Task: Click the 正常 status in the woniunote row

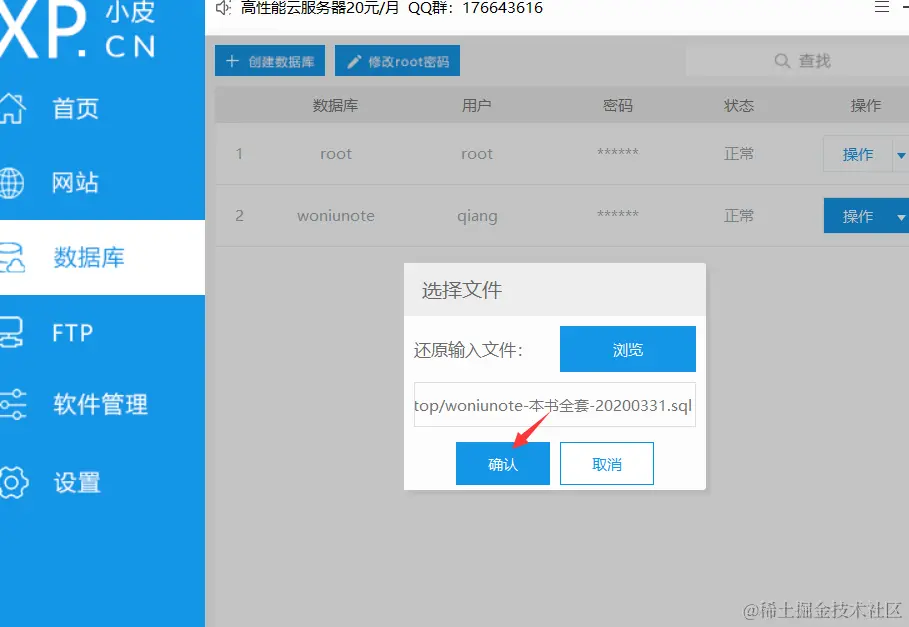Action: pyautogui.click(x=739, y=216)
